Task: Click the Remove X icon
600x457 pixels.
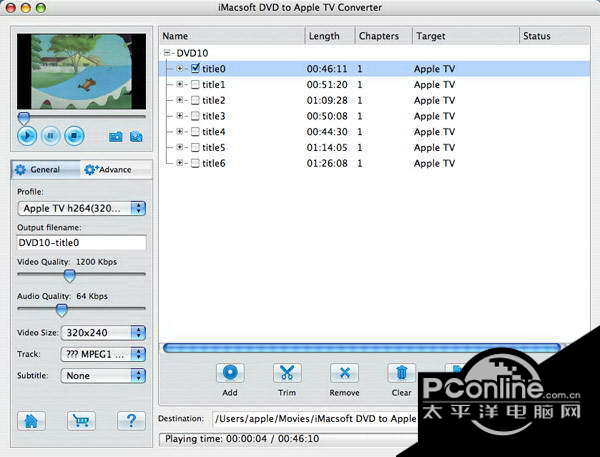Action: [x=344, y=373]
